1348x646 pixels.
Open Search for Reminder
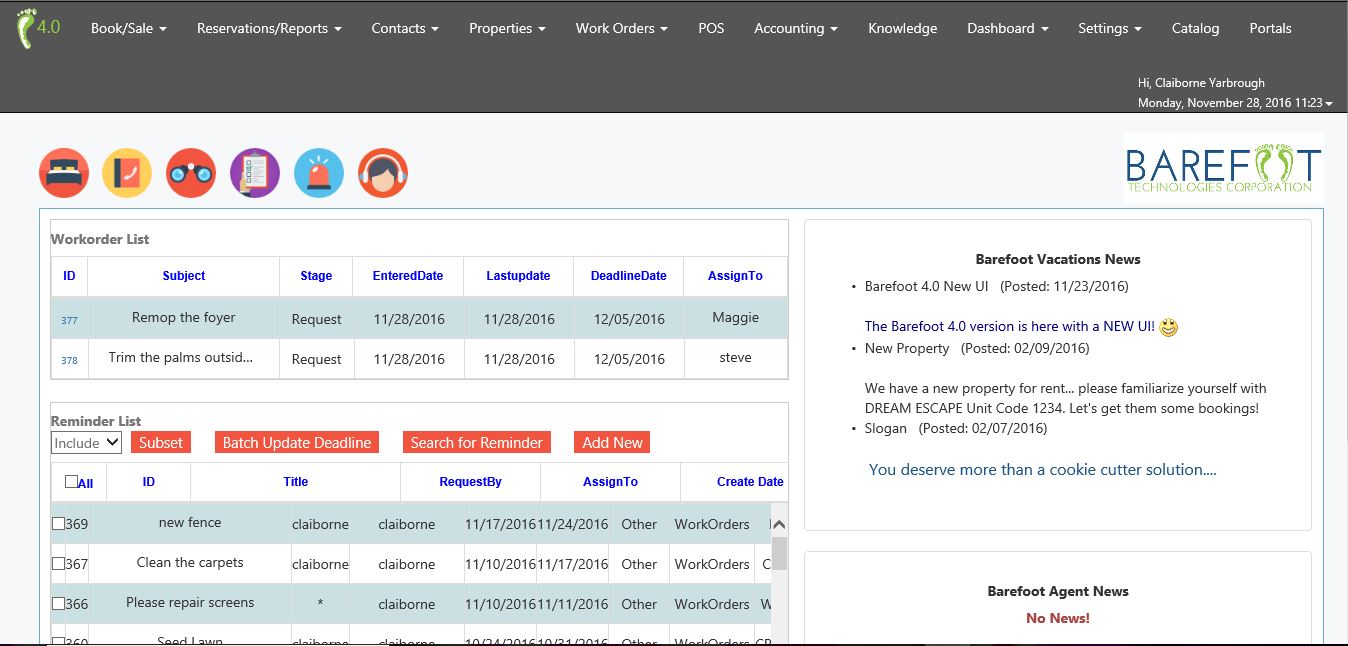point(477,443)
